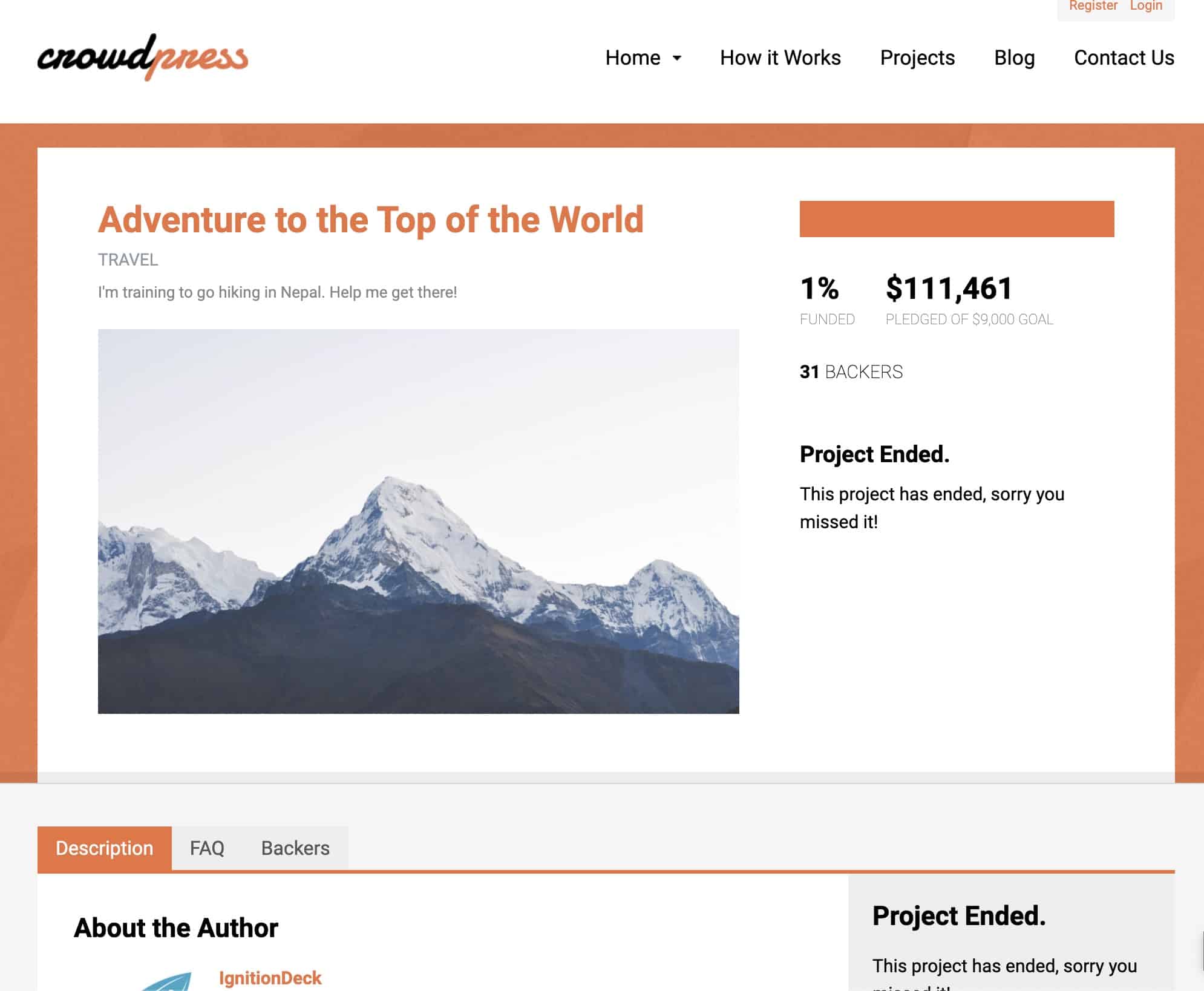Go to How it Works page
Viewport: 1204px width, 991px height.
[x=780, y=57]
